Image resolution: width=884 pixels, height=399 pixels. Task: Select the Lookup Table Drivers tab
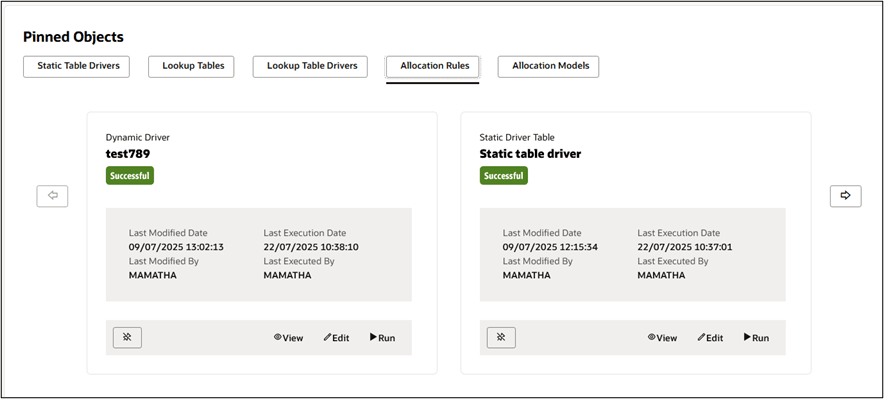tap(310, 66)
